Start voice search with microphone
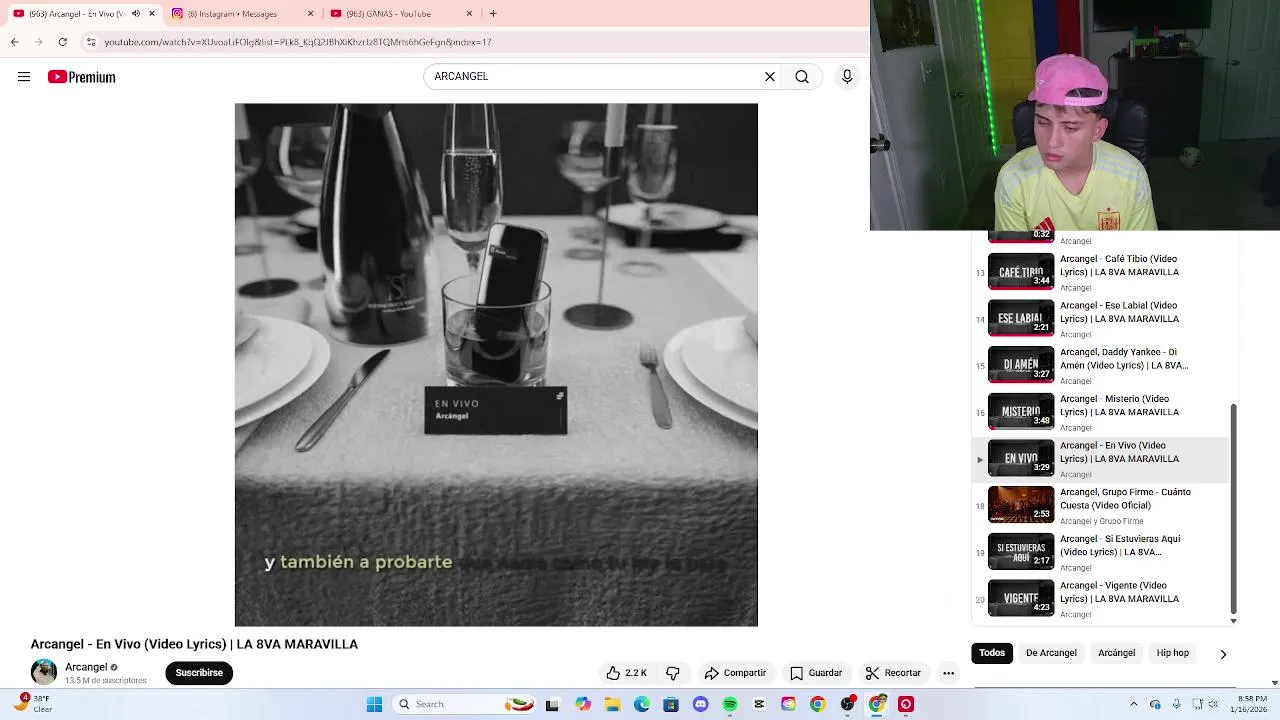The image size is (1280, 720). click(847, 77)
